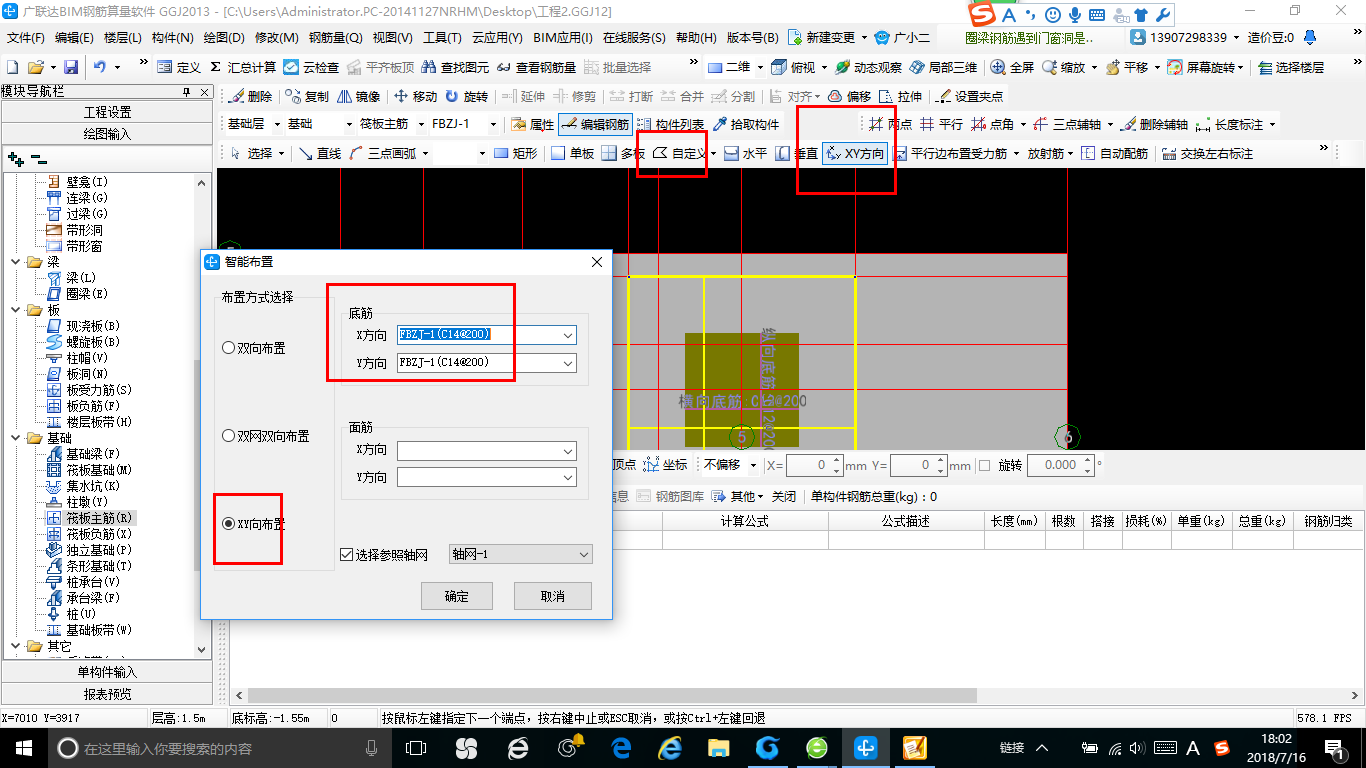Open the 工程设置 navigation section
Screen dimensions: 1366x768
tap(107, 112)
